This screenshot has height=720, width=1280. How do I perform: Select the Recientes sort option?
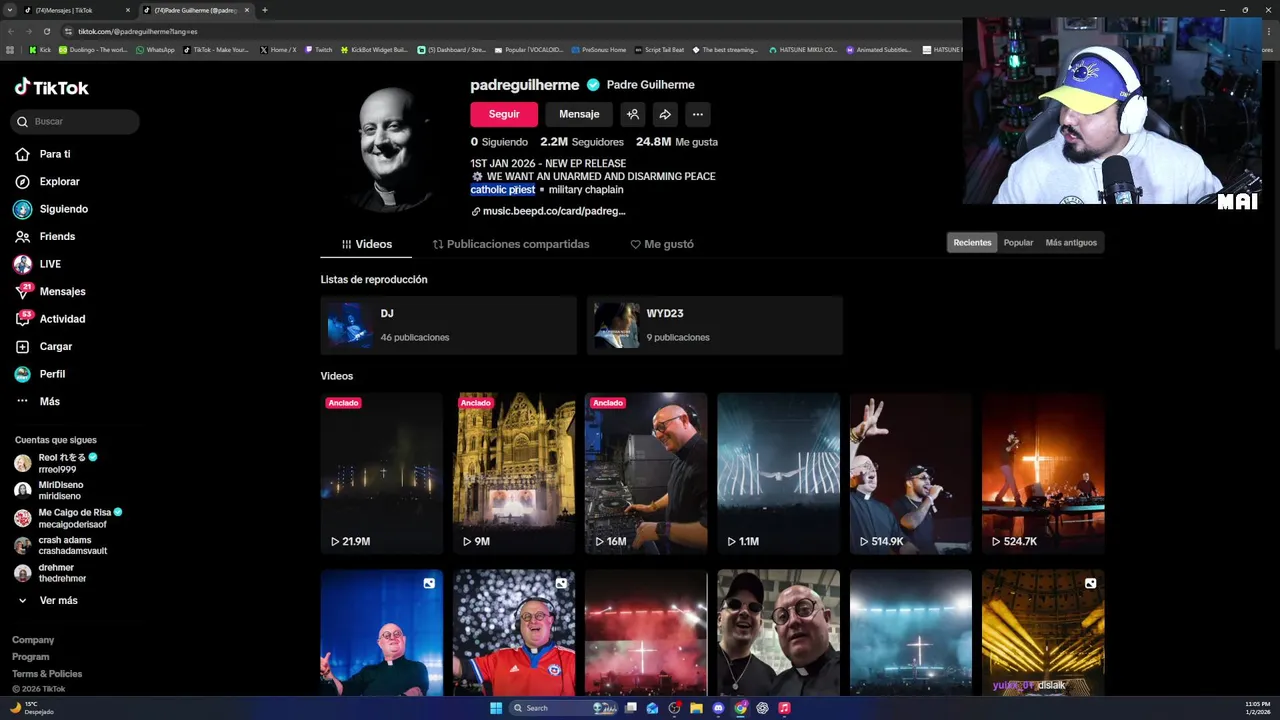(972, 242)
